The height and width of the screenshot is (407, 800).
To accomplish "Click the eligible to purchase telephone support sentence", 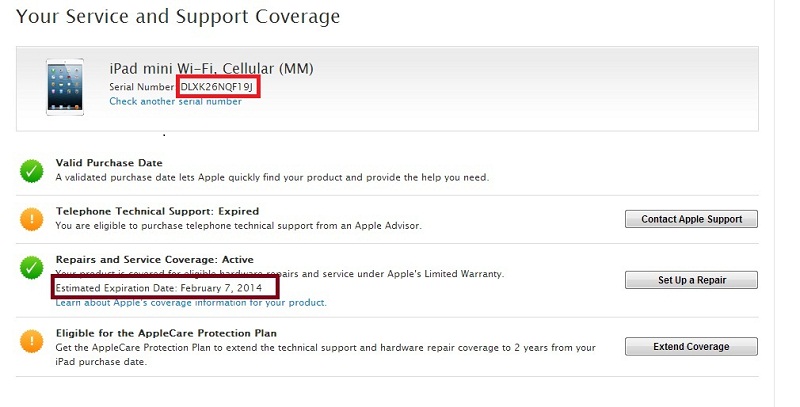I will 238,225.
